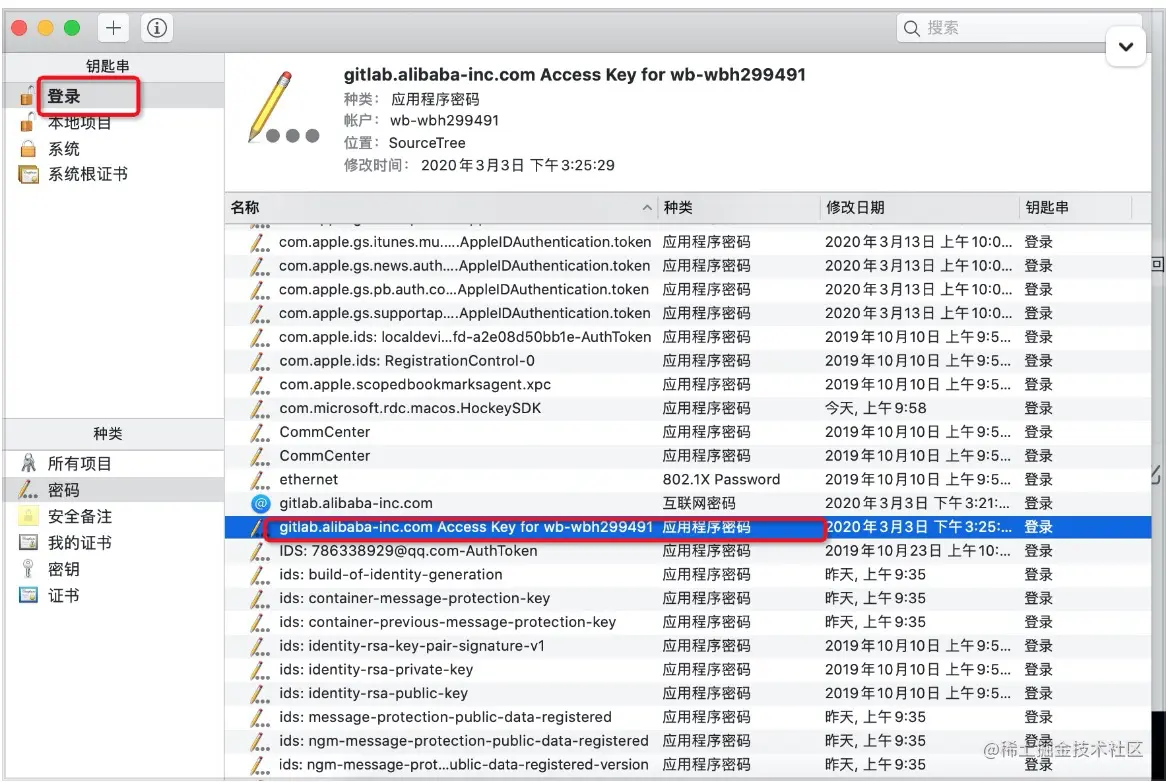Select the 系统 keychain

pos(114,149)
